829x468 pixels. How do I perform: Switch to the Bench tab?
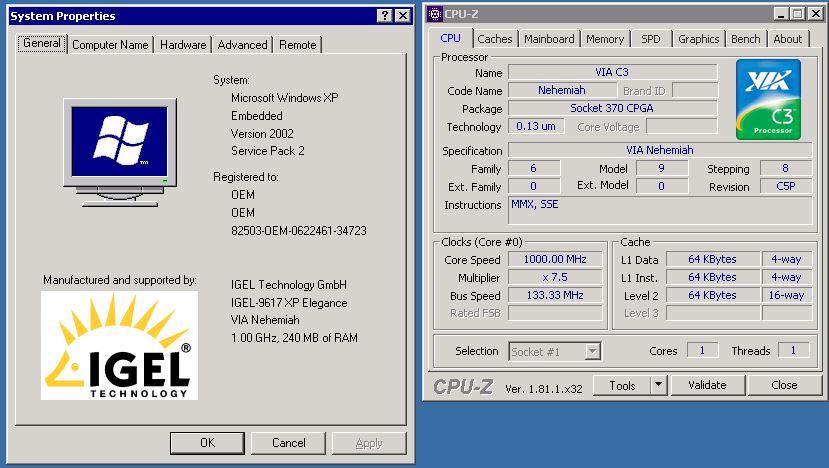point(745,39)
